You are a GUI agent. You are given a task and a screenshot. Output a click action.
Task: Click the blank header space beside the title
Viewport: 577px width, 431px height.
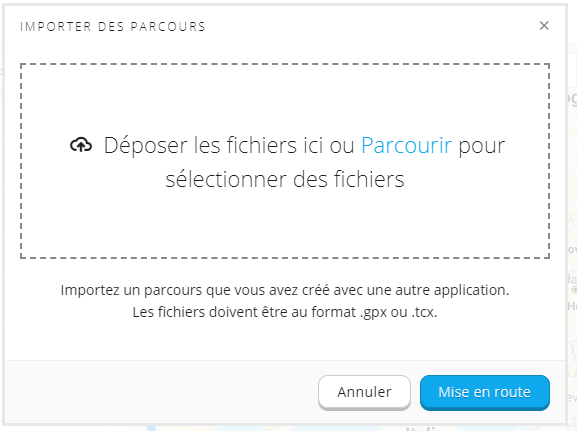(368, 27)
